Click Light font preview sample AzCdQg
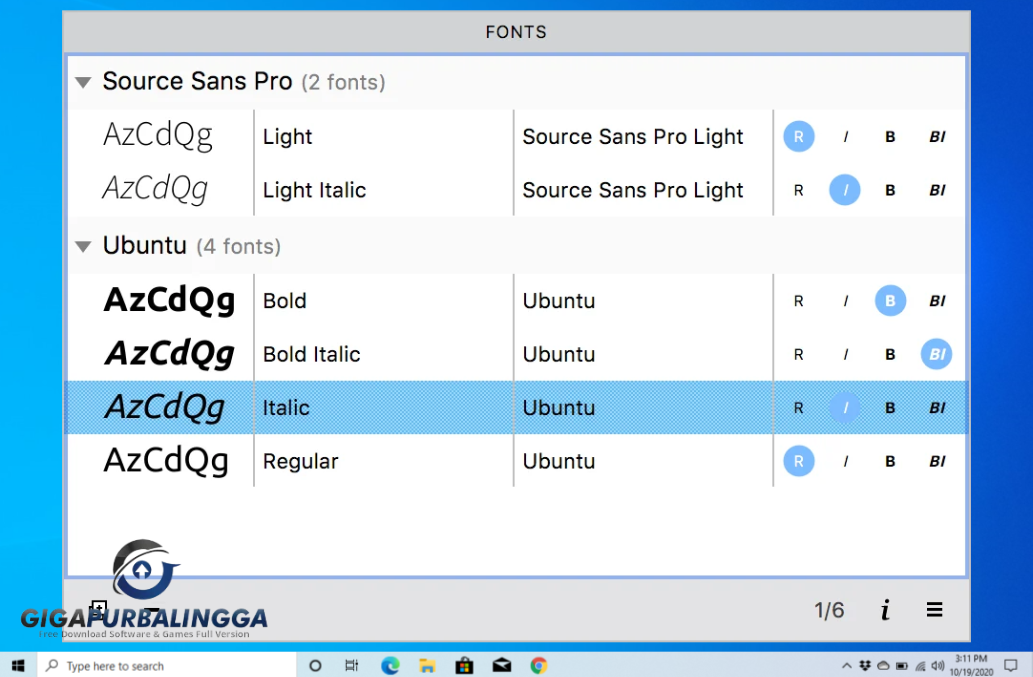This screenshot has height=677, width=1033. (x=157, y=136)
